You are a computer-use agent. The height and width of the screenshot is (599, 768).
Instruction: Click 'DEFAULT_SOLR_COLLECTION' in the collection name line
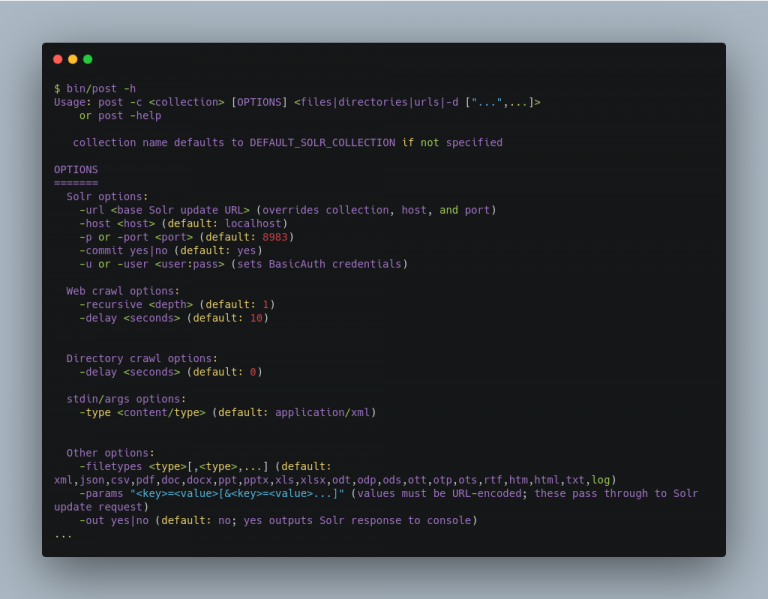[x=322, y=142]
